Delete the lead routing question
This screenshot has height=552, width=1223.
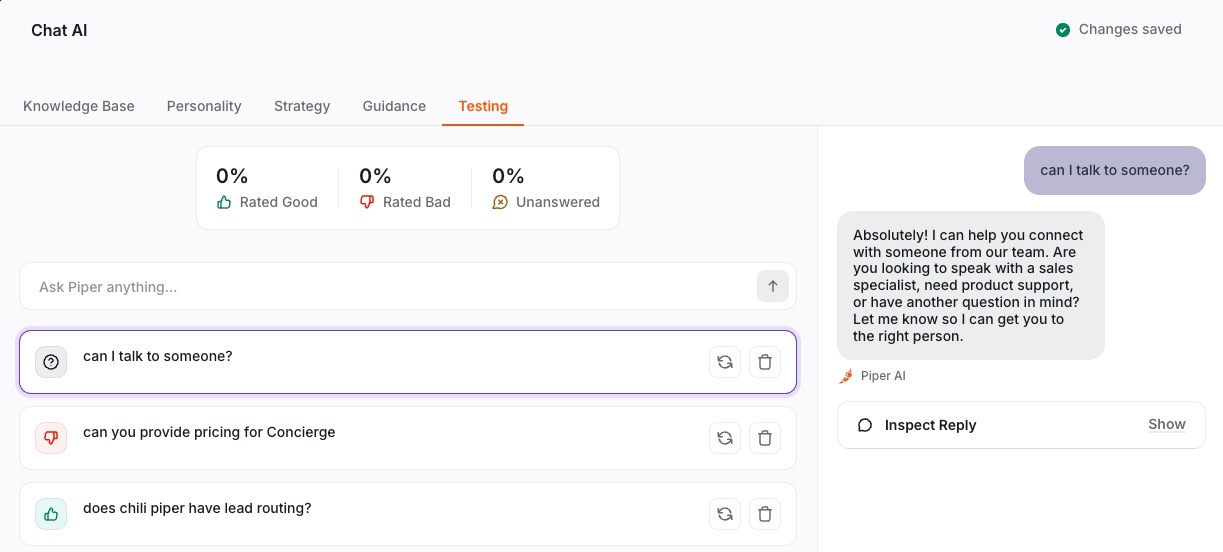(x=765, y=514)
